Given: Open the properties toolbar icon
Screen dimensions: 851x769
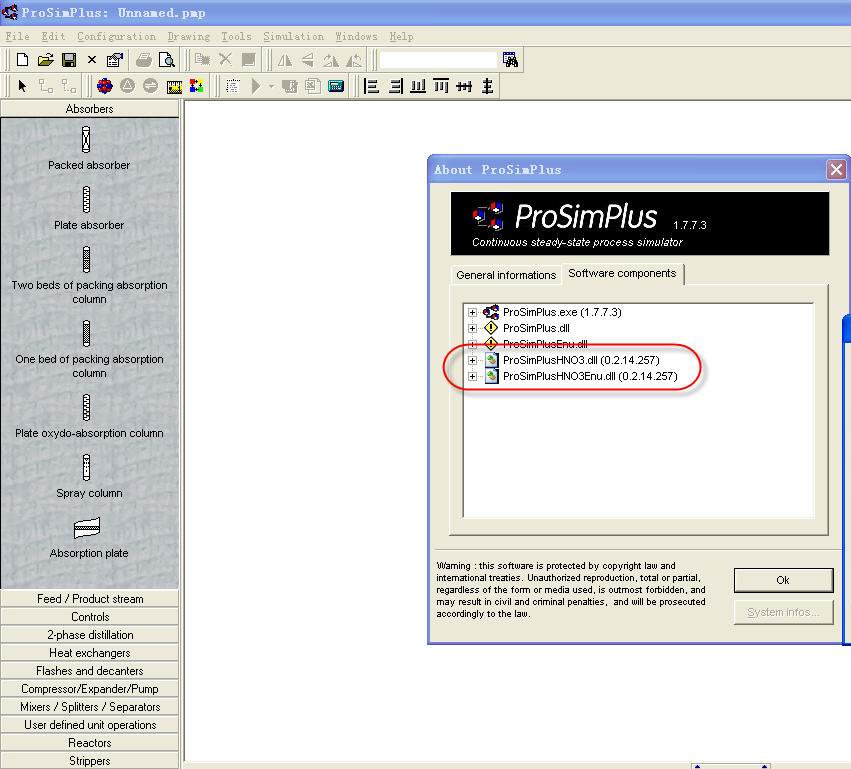Looking at the screenshot, I should tap(115, 60).
